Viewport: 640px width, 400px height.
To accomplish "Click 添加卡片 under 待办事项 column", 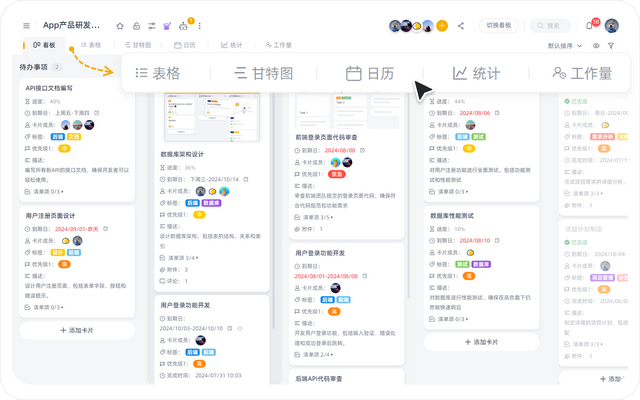I will click(77, 330).
